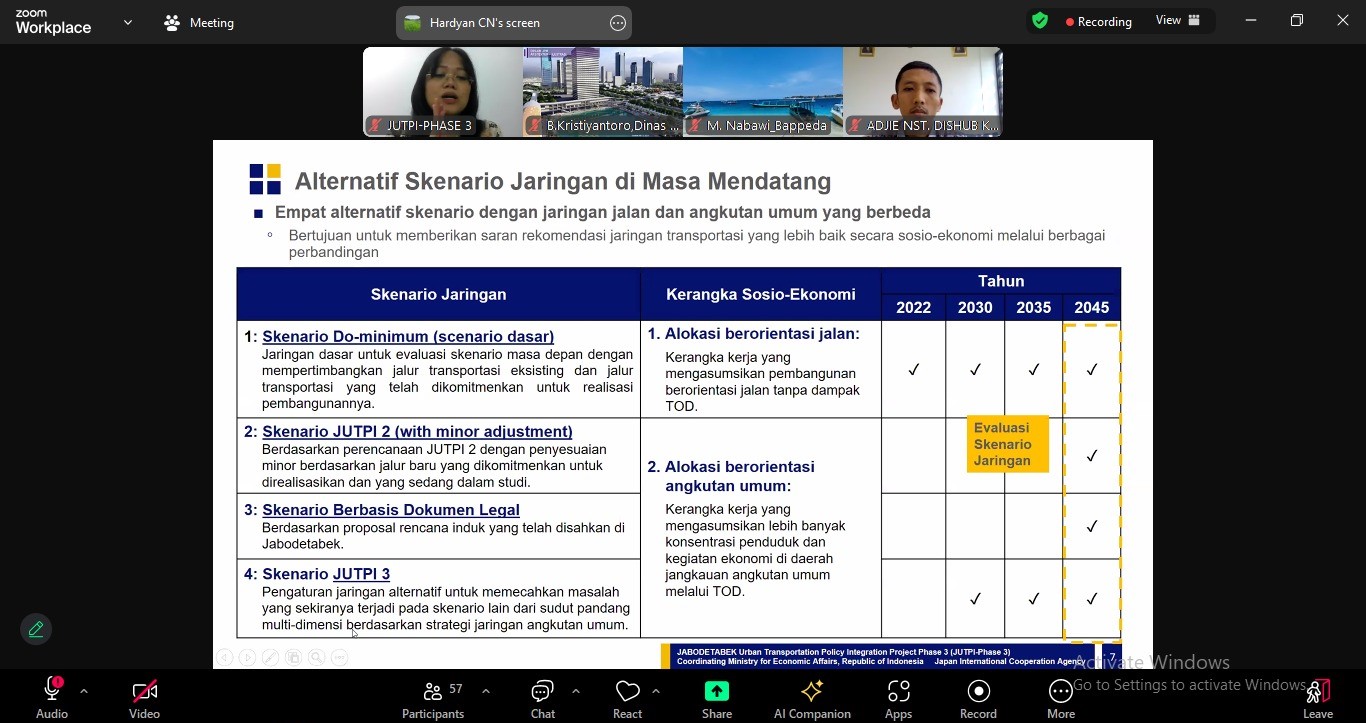Click the checkmark for Dokumen Legal in 2045
The width and height of the screenshot is (1366, 723).
coord(1092,526)
